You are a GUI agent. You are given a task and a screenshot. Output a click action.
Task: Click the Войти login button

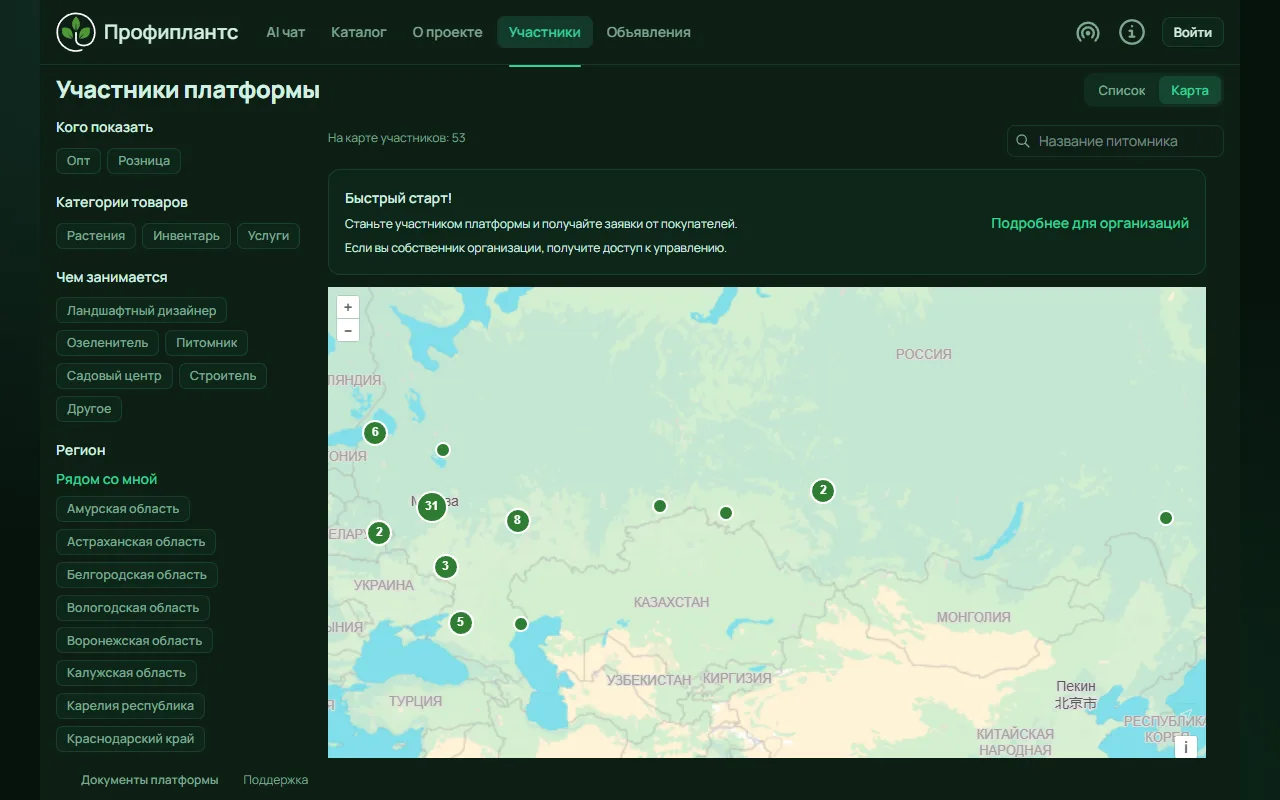coord(1193,32)
